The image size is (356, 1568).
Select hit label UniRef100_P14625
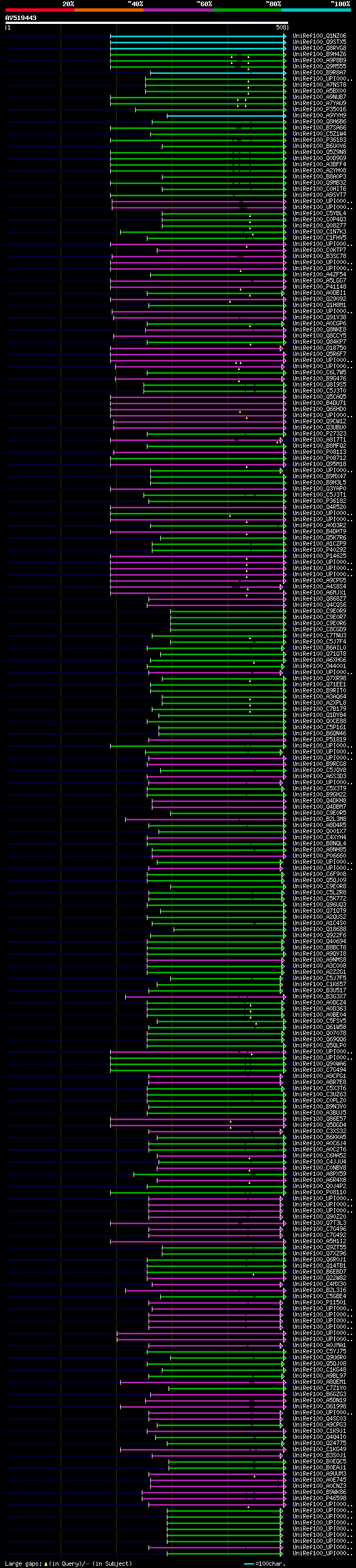click(319, 556)
